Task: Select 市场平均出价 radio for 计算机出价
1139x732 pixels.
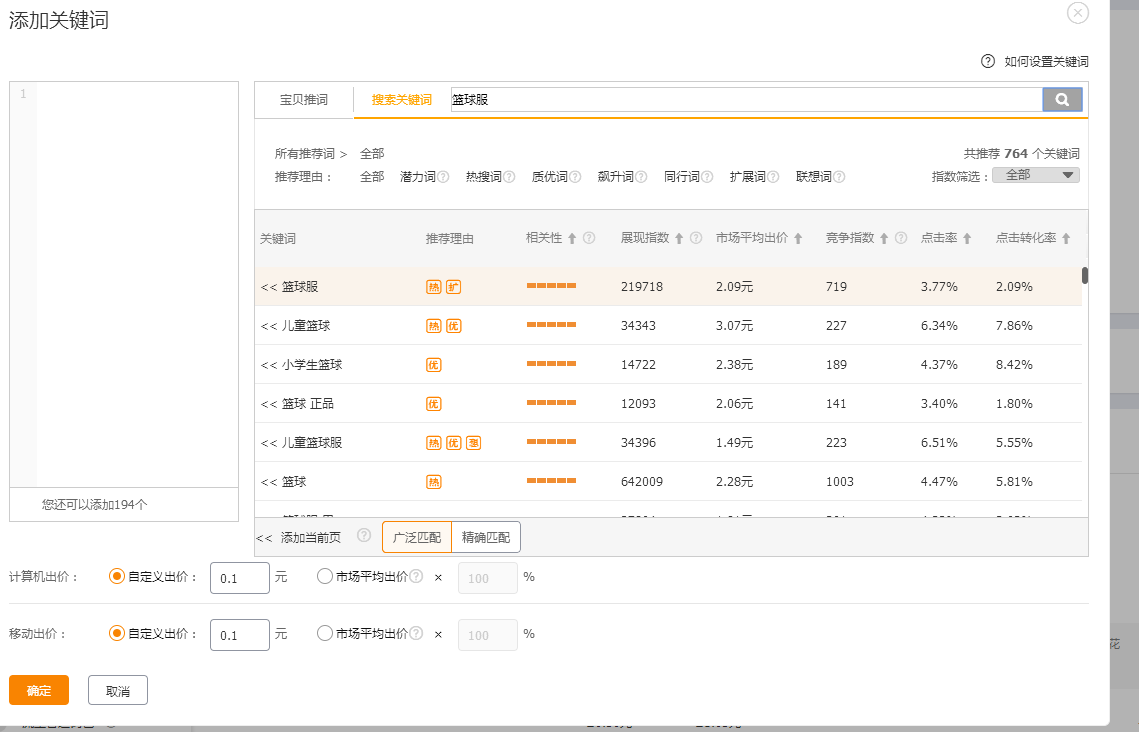Action: (324, 576)
